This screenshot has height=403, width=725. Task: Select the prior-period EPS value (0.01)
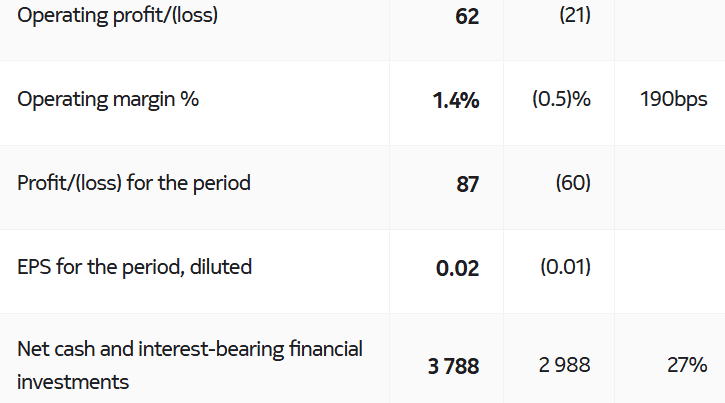[565, 267]
